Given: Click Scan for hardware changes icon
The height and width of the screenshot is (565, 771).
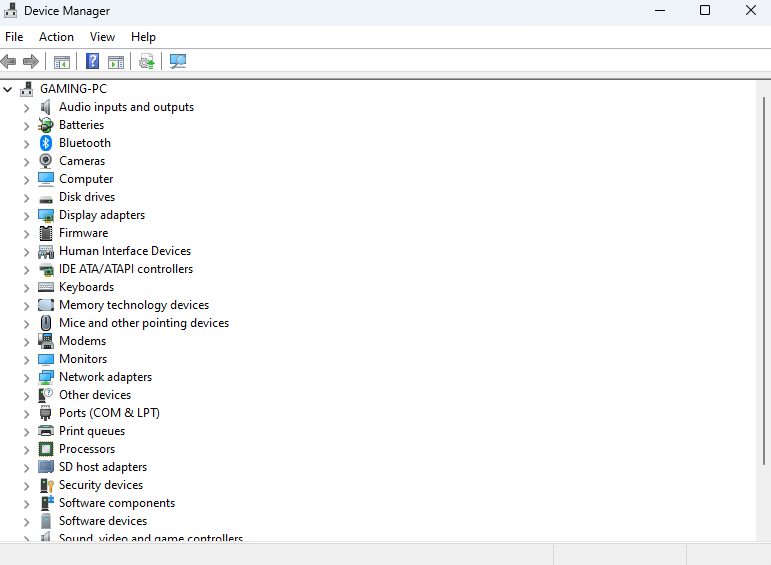Looking at the screenshot, I should (x=178, y=61).
